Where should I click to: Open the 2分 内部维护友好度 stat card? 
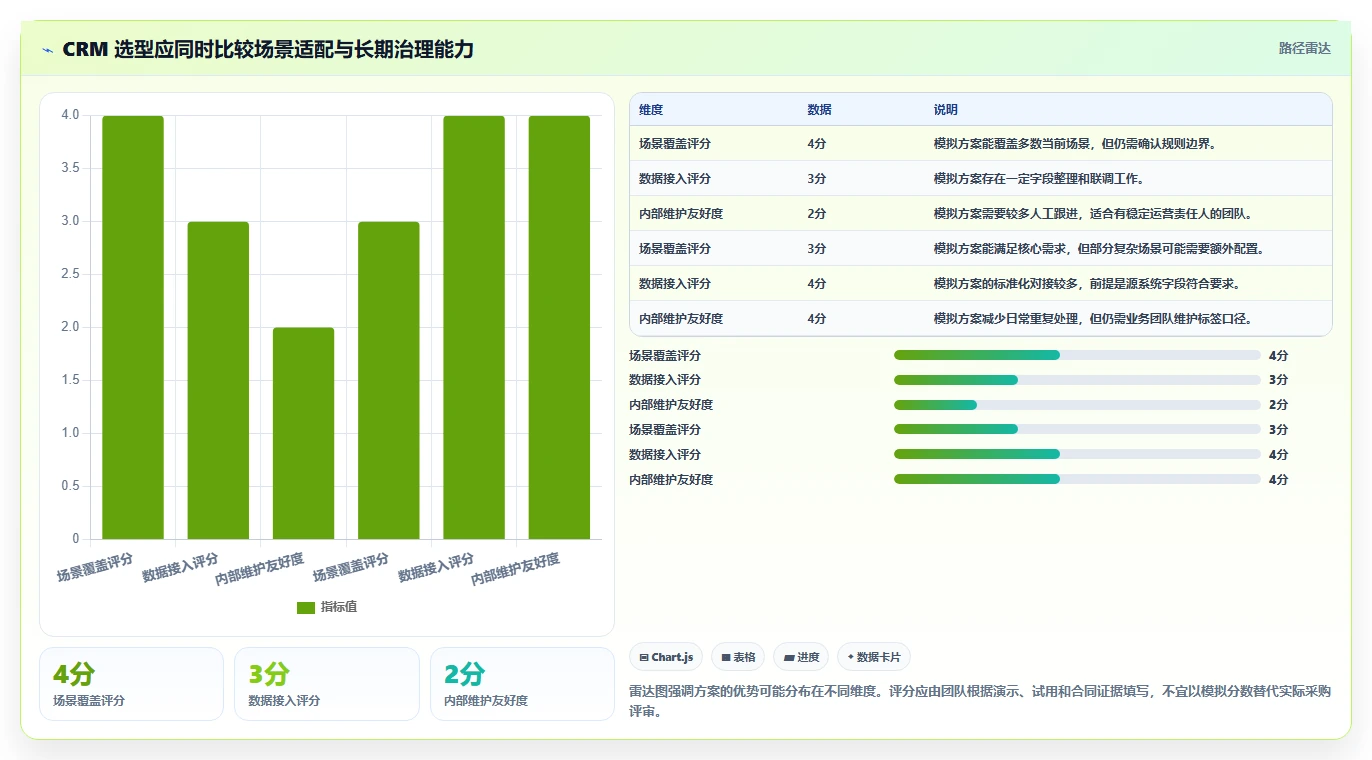(522, 684)
